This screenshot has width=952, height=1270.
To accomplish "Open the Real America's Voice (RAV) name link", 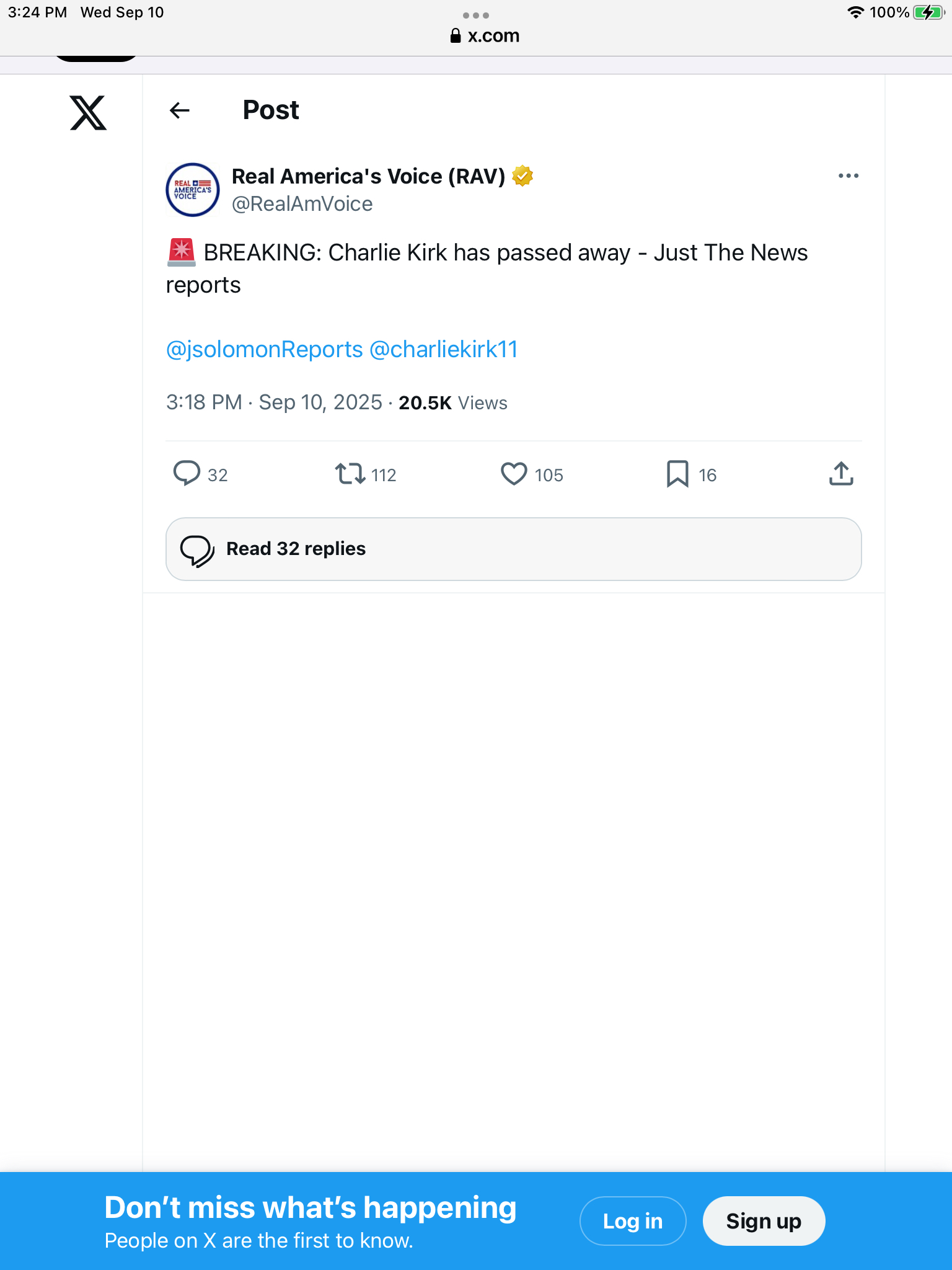I will point(368,176).
